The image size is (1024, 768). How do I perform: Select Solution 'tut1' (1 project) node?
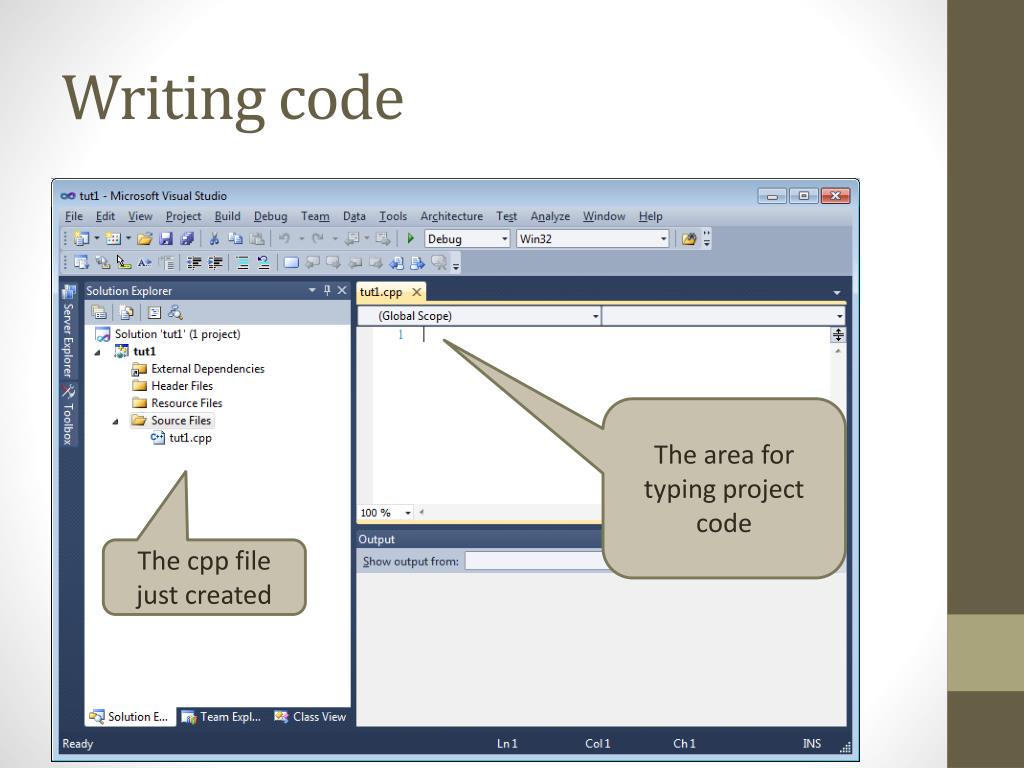(168, 334)
